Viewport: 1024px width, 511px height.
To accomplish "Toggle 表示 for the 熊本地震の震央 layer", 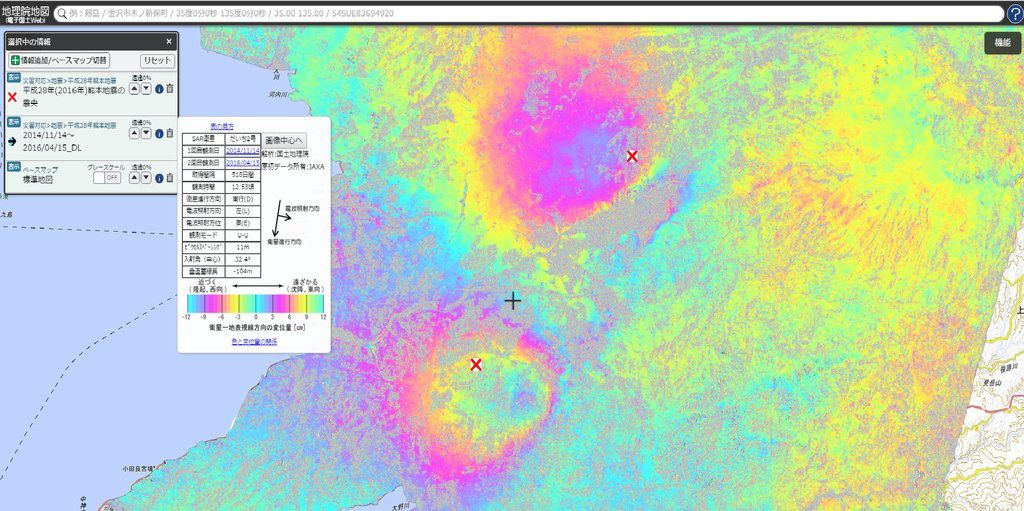I will click(13, 78).
